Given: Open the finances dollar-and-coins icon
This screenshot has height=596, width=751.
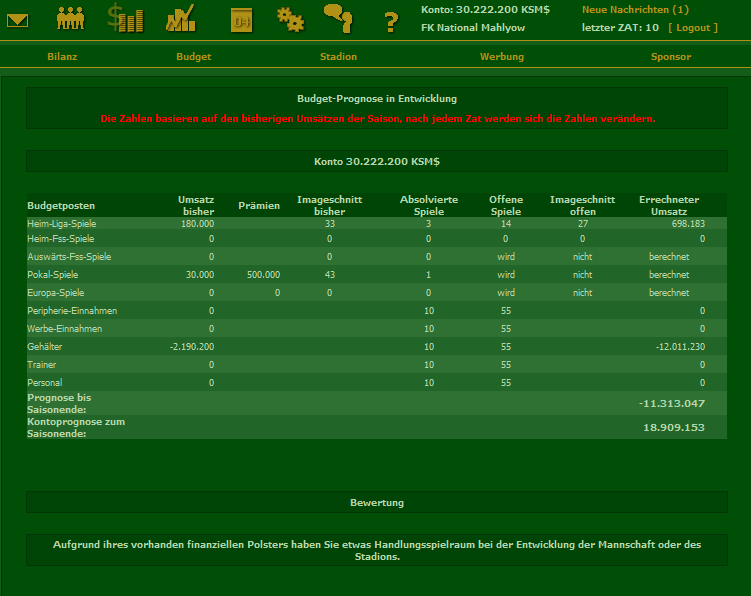Looking at the screenshot, I should point(126,18).
